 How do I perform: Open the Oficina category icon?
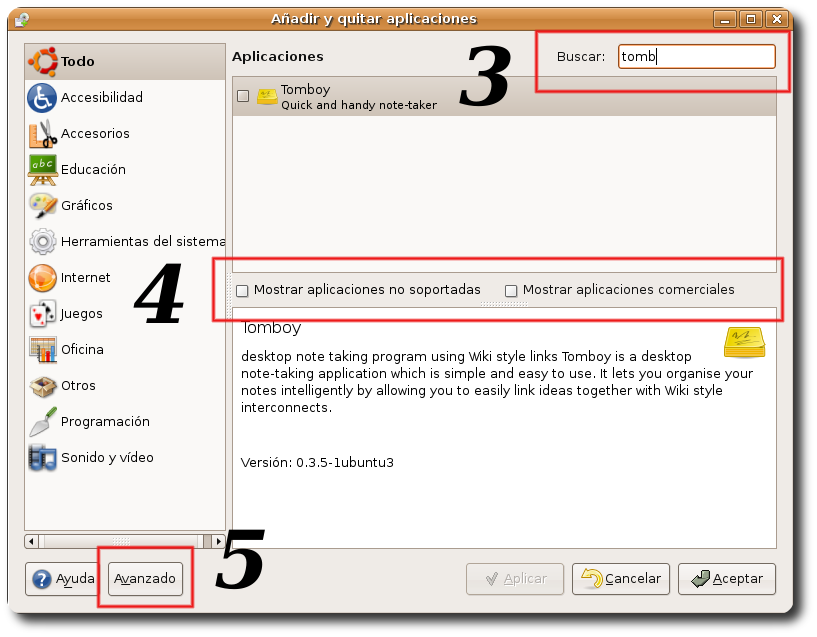click(x=42, y=349)
